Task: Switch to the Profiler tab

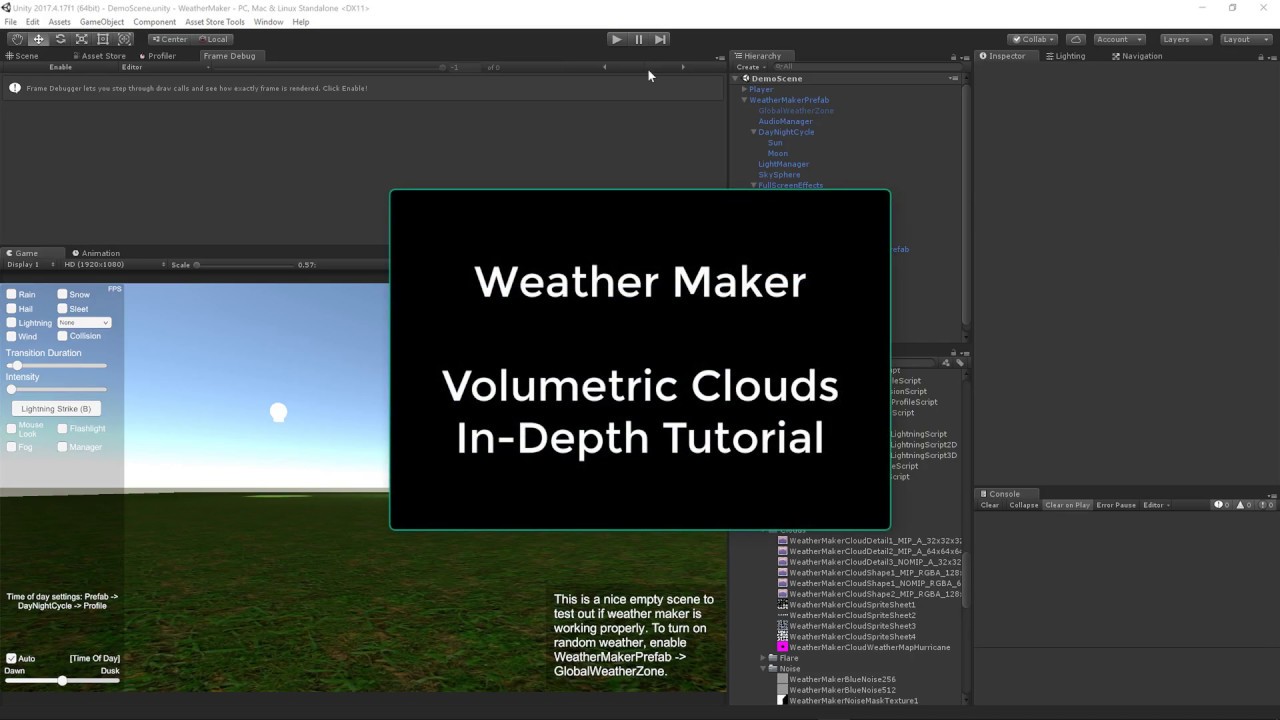Action: pyautogui.click(x=156, y=56)
